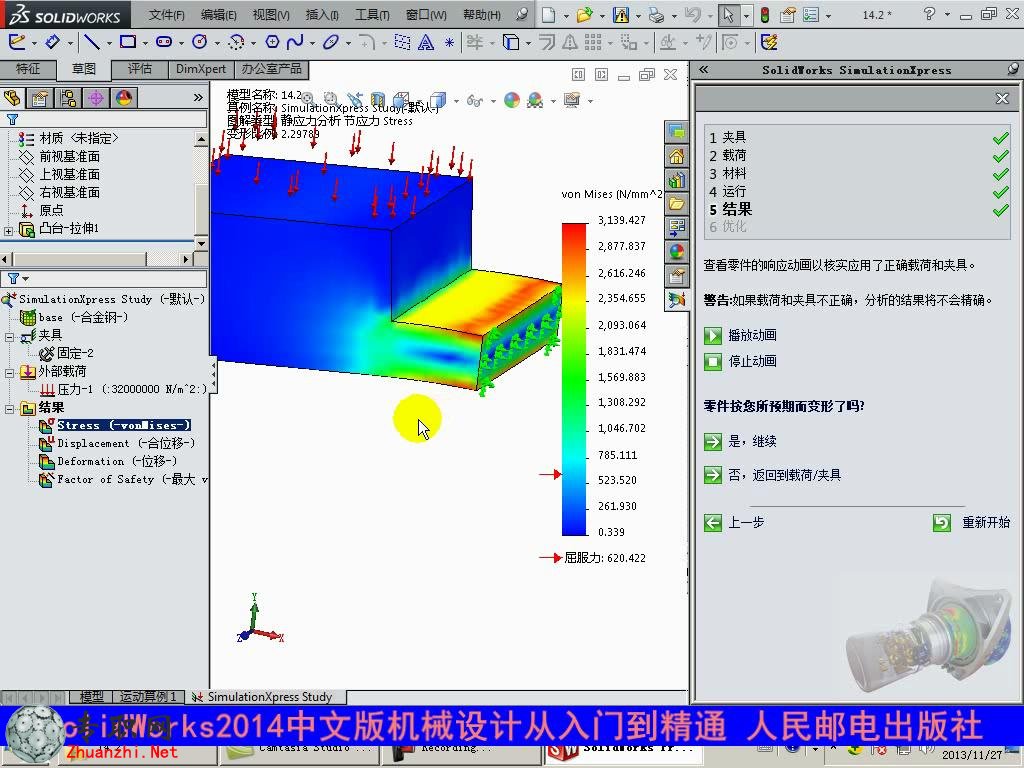1024x768 pixels.
Task: Select the Circle sketch tool
Action: [199, 43]
